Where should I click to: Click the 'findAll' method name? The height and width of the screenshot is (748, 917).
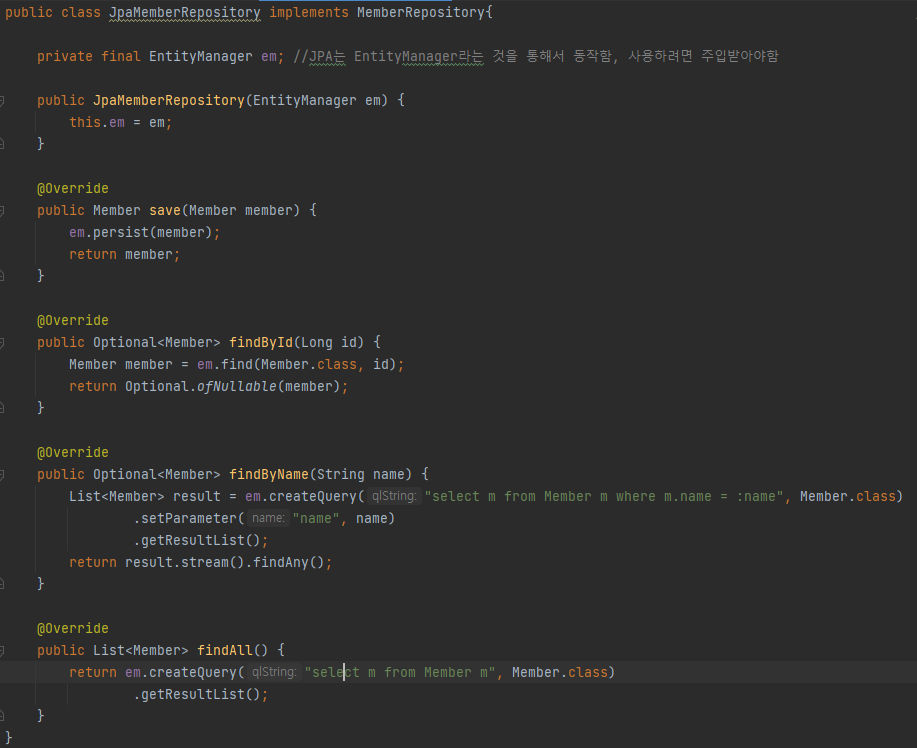tap(225, 651)
